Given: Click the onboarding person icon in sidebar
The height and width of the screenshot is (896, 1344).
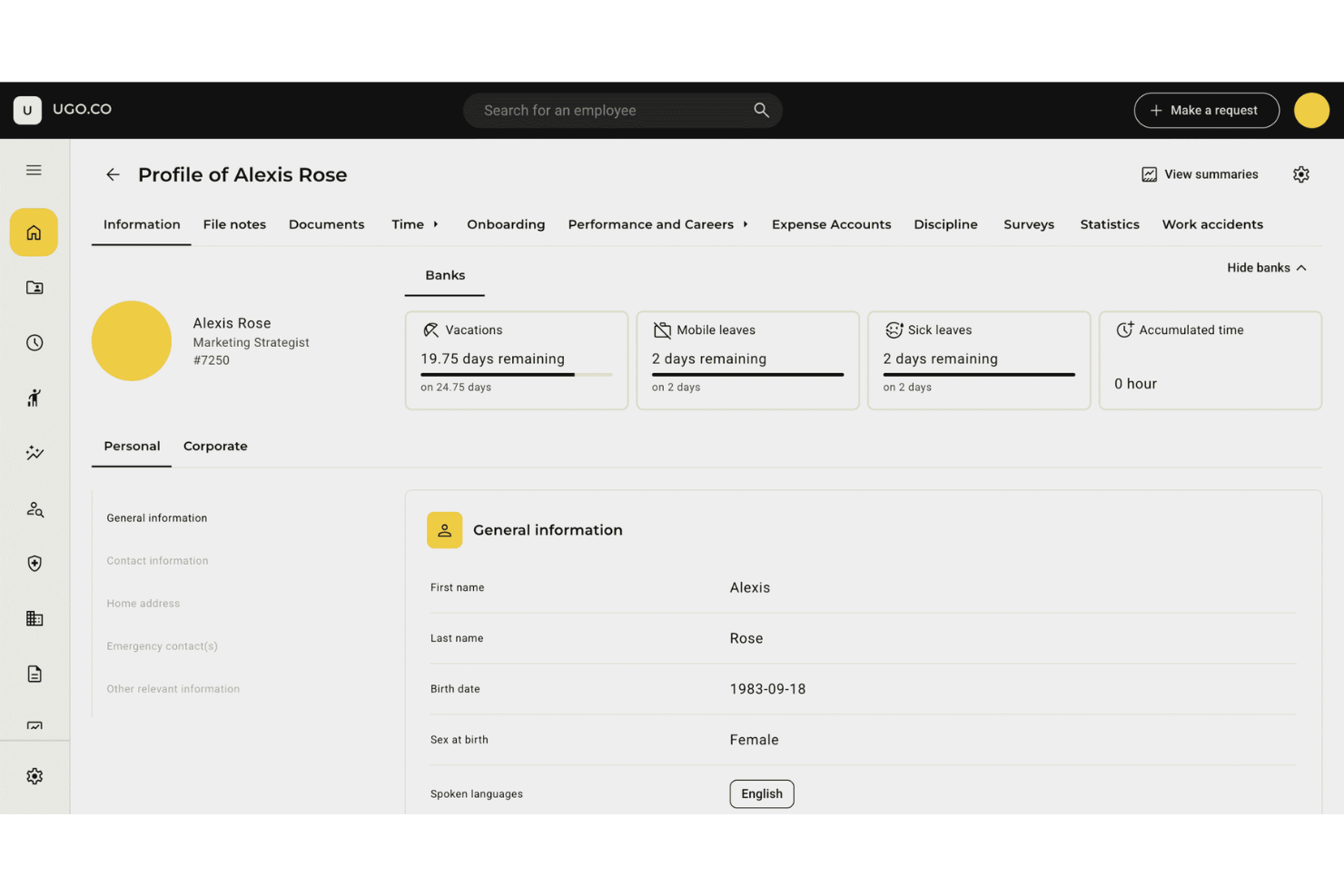Looking at the screenshot, I should click(34, 397).
